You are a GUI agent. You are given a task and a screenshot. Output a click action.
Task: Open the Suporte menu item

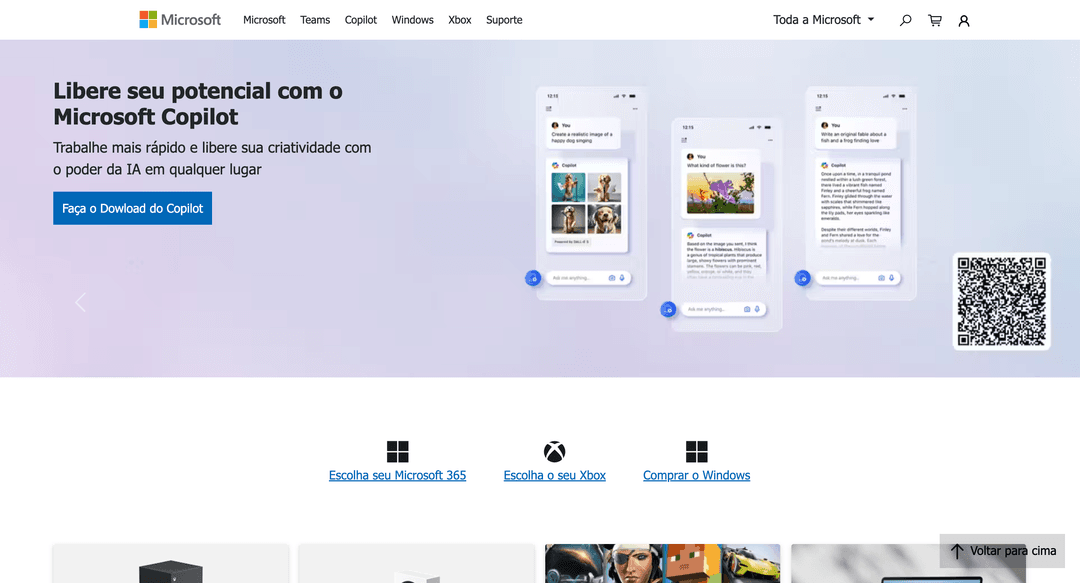pos(504,20)
